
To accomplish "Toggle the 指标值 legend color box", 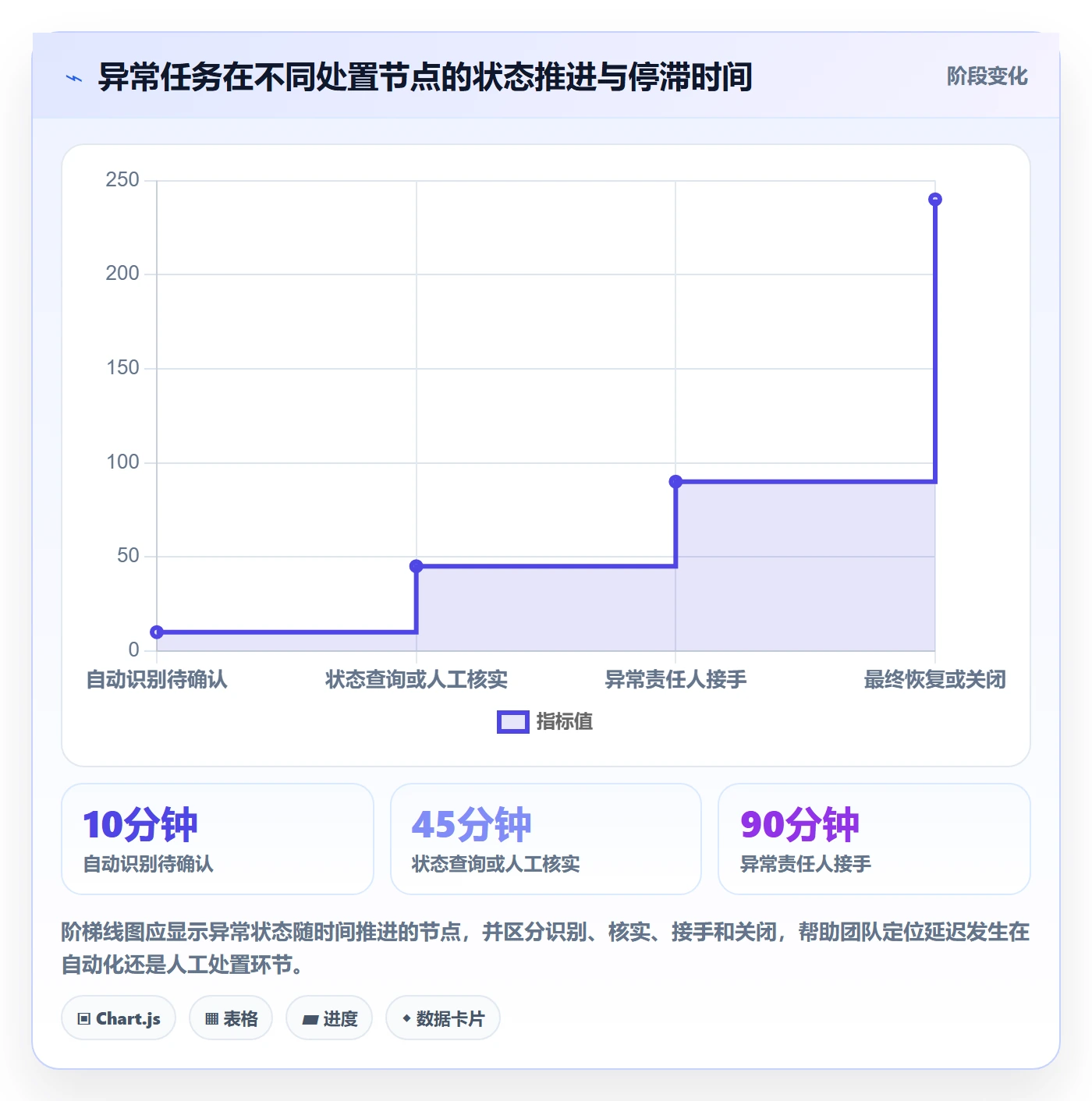I will (513, 722).
